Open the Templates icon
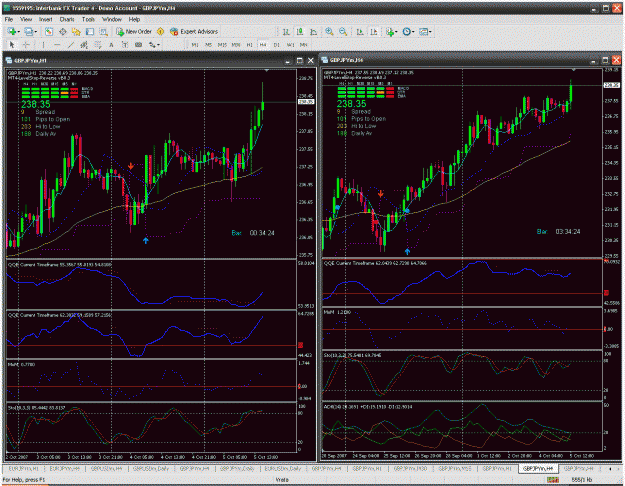The width and height of the screenshot is (625, 486). pos(423,31)
